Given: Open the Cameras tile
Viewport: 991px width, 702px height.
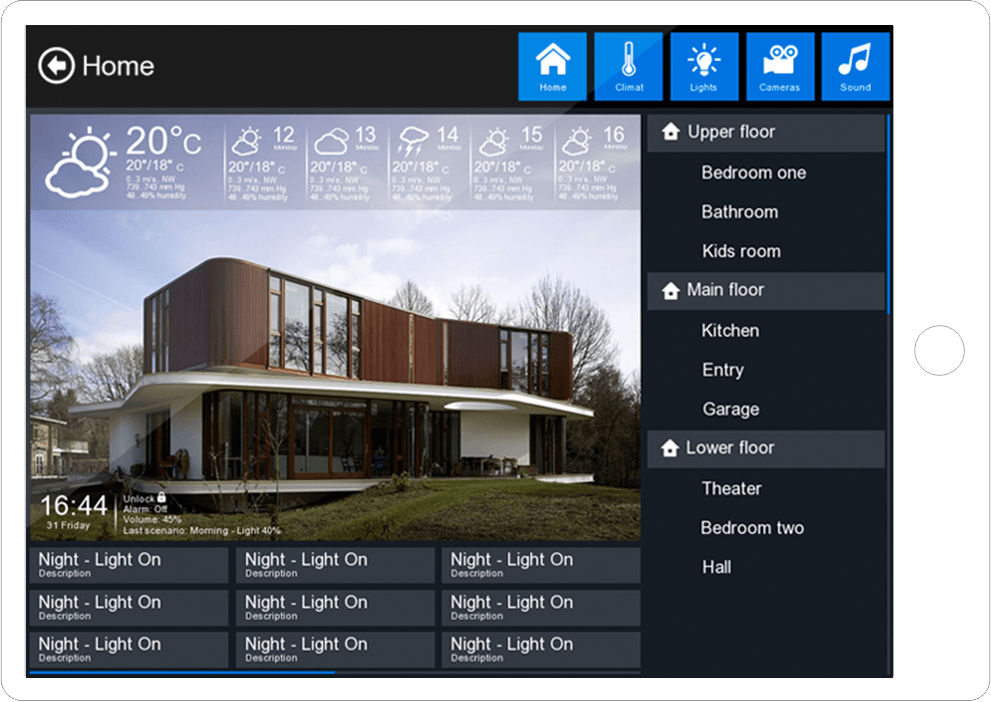Looking at the screenshot, I should (780, 66).
